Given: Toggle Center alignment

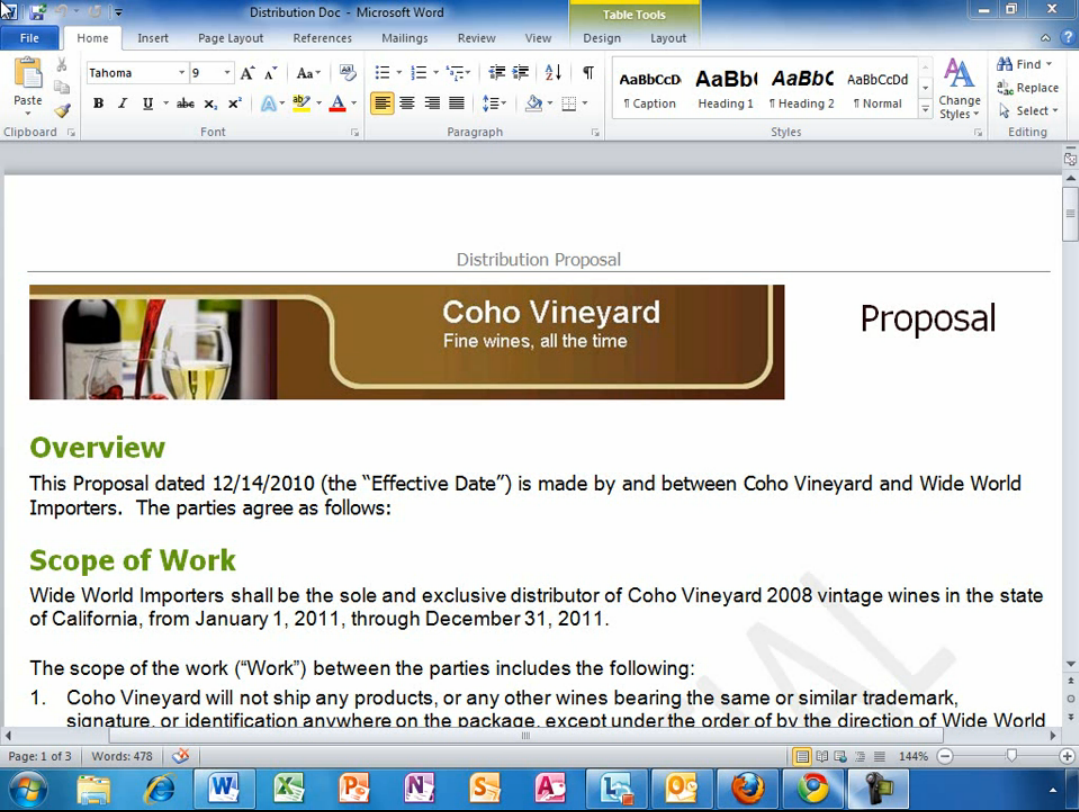Looking at the screenshot, I should (407, 104).
